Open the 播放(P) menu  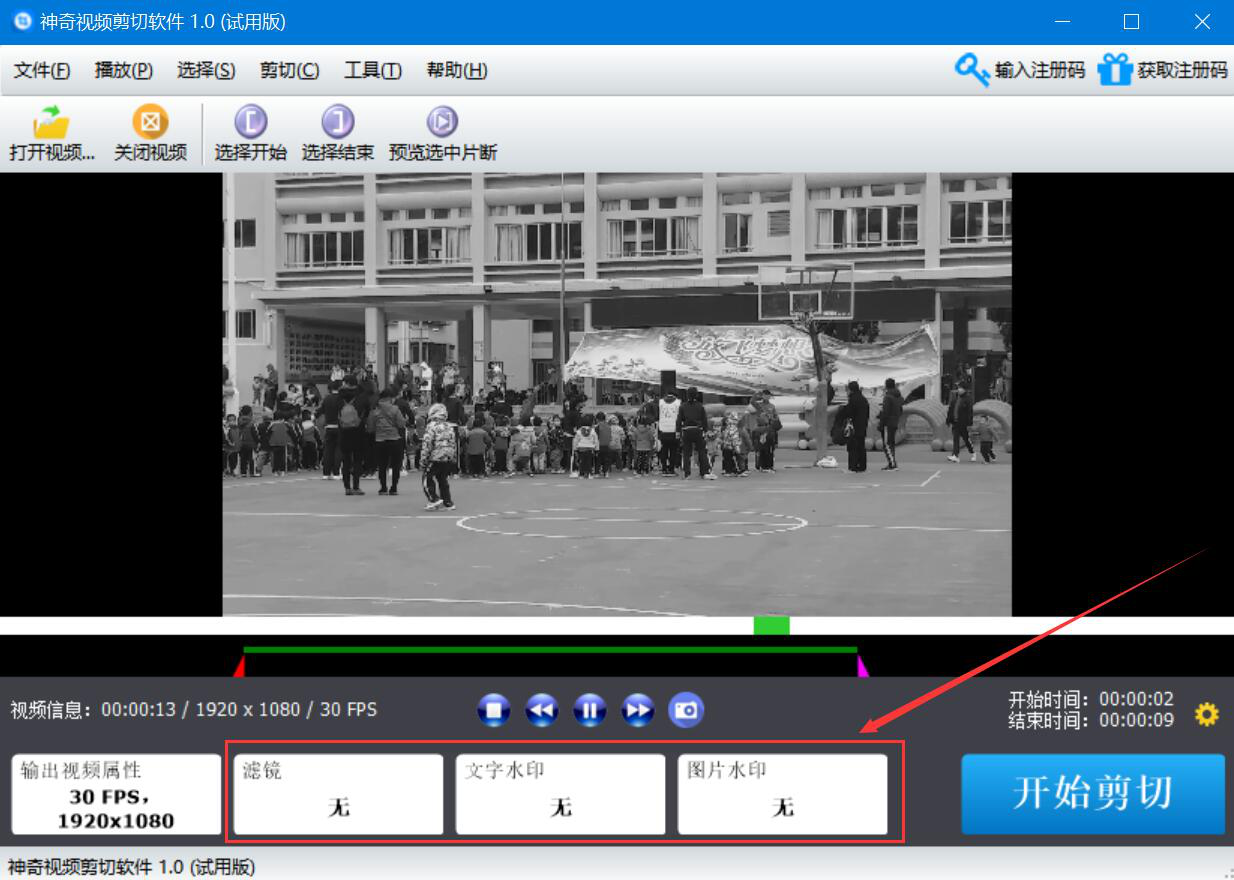point(124,70)
